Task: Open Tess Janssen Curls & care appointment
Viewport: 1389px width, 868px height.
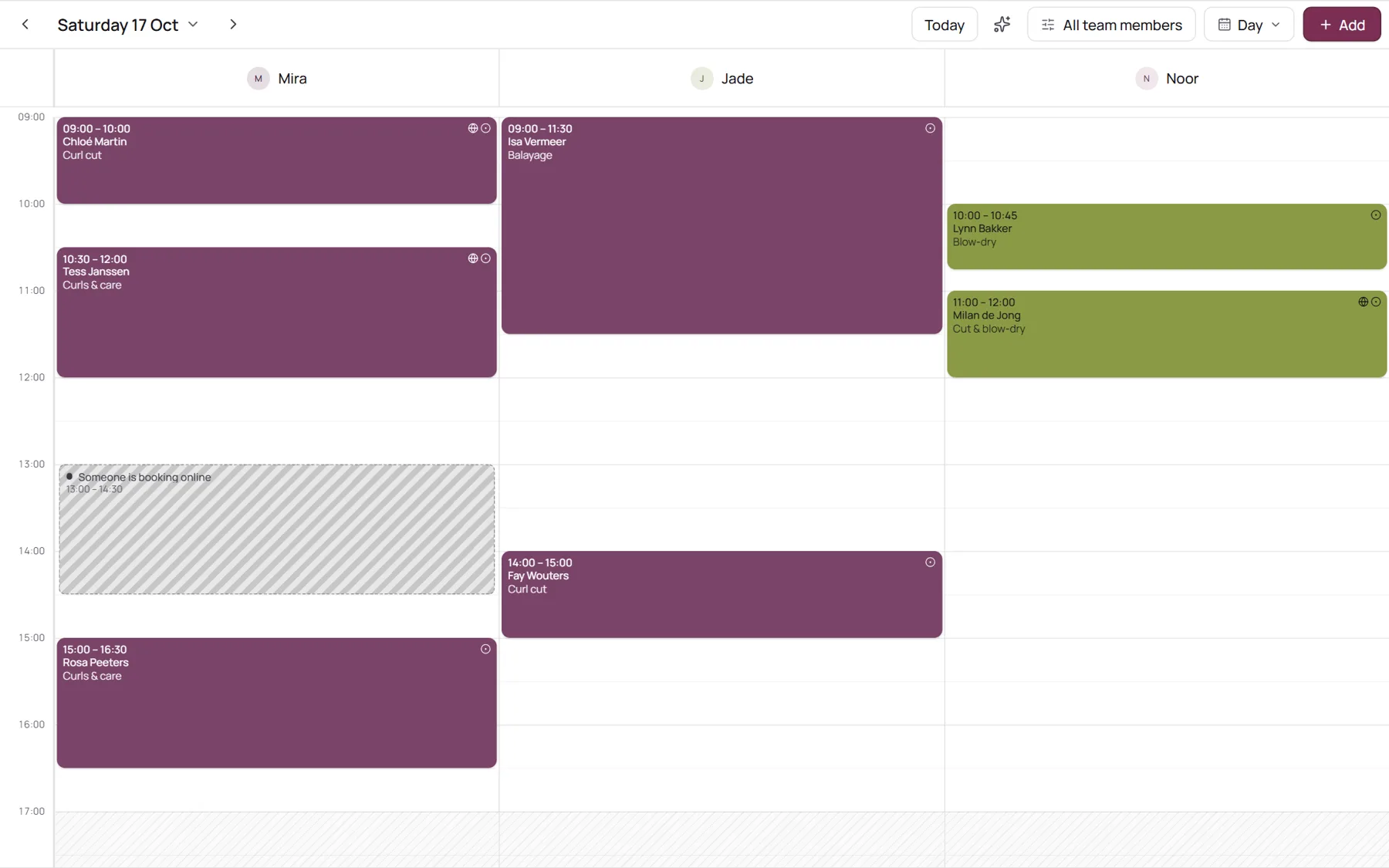Action: 276,312
